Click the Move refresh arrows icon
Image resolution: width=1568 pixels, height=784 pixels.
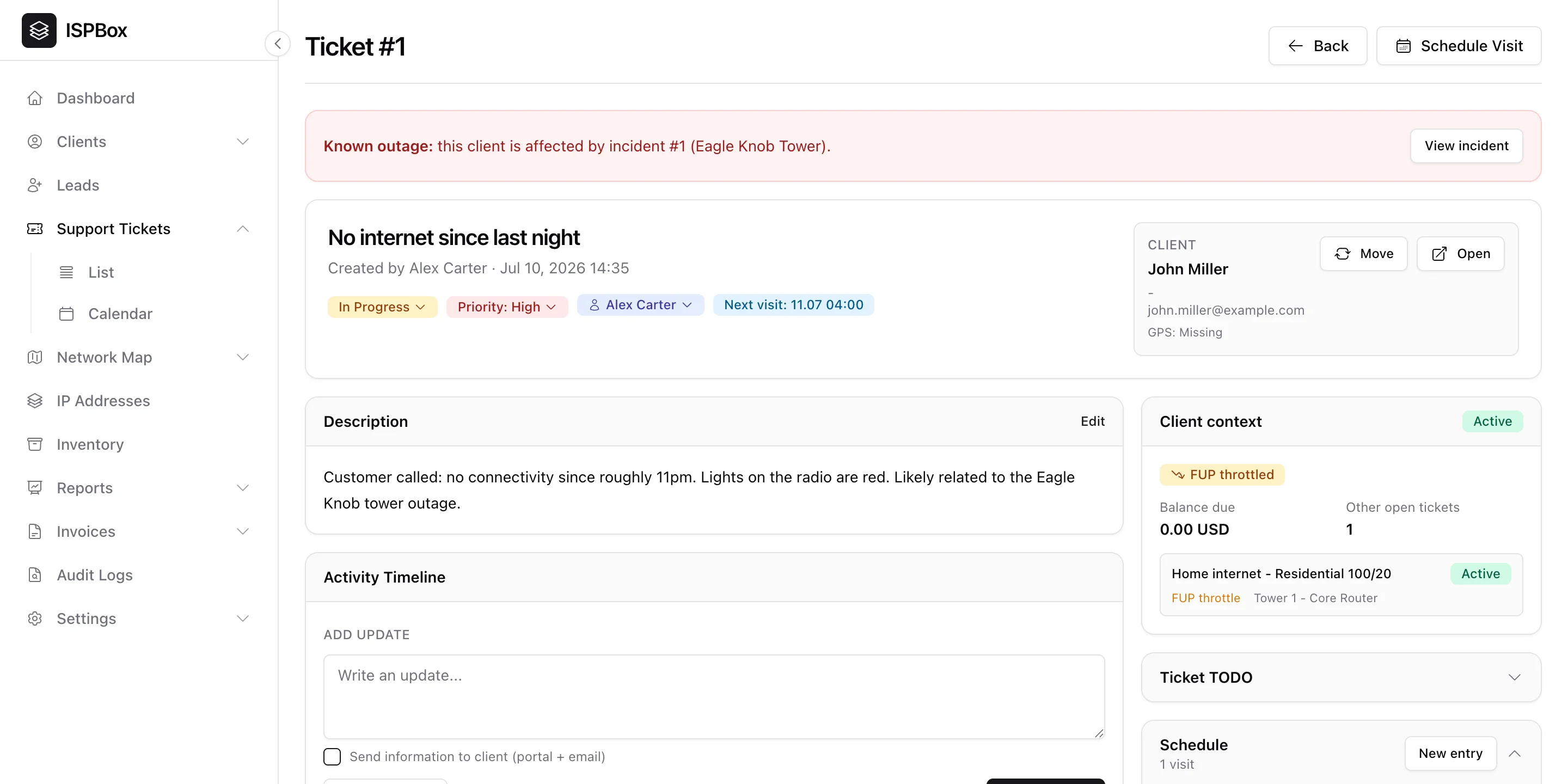pyautogui.click(x=1342, y=254)
